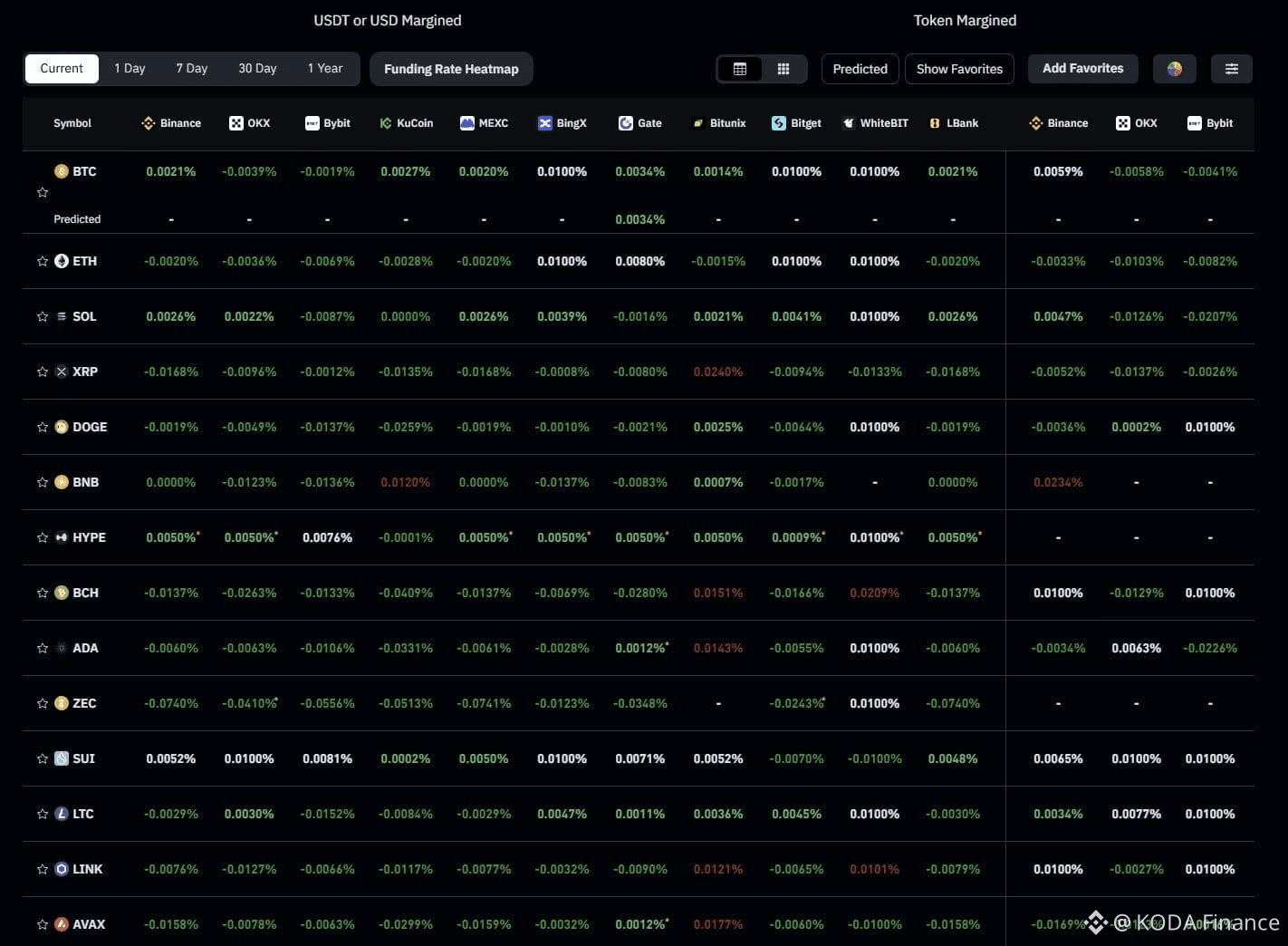Select the table view icon
The width and height of the screenshot is (1288, 946).
click(x=740, y=68)
